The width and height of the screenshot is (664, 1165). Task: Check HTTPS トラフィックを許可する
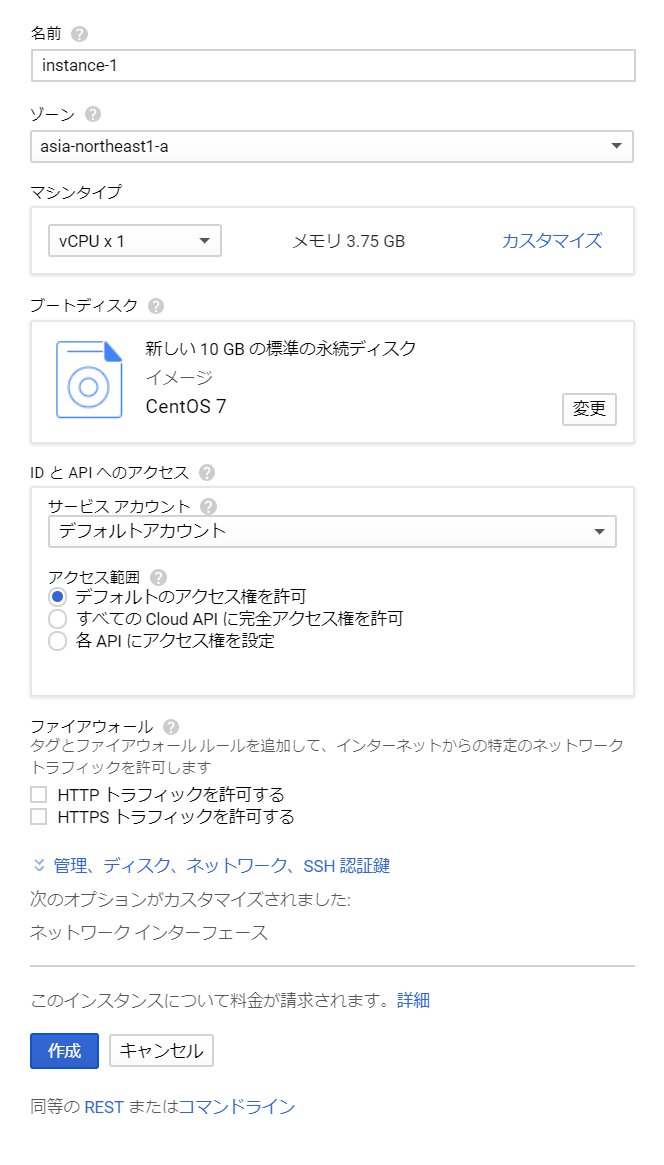point(39,816)
